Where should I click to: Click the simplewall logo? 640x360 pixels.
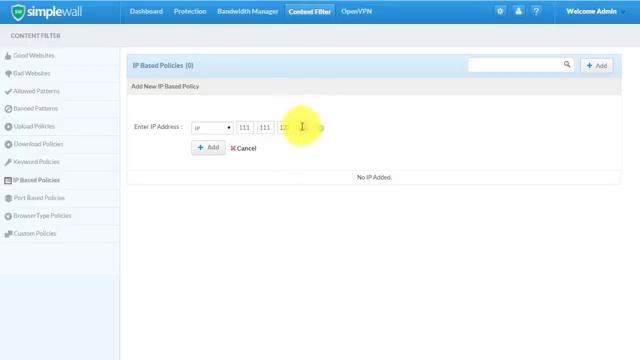click(x=47, y=12)
